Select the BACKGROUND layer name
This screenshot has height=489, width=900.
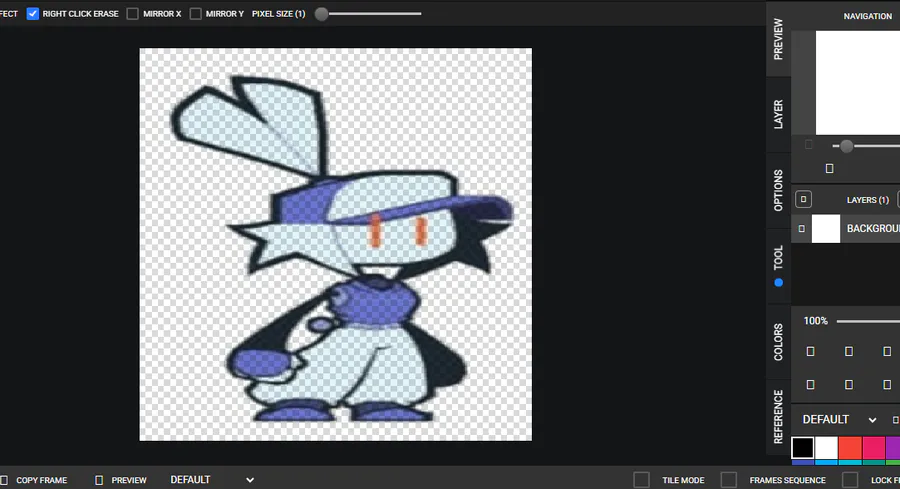(873, 228)
